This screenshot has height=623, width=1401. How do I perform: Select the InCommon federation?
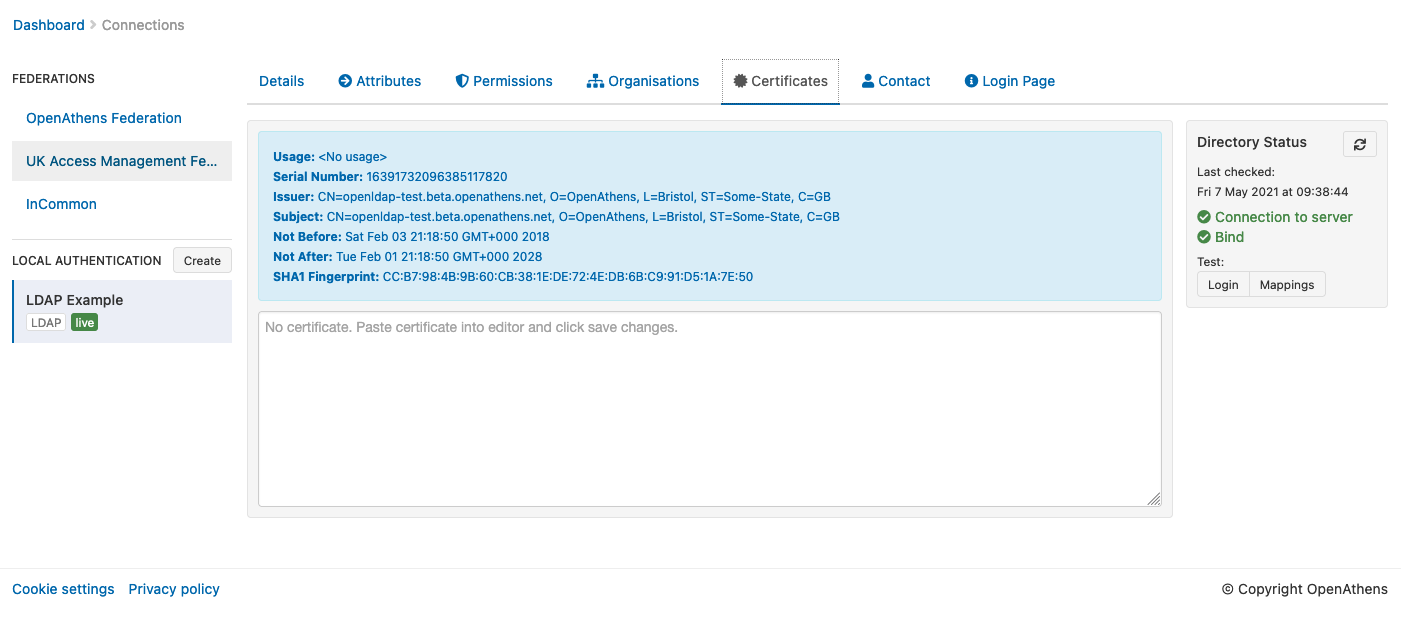61,203
